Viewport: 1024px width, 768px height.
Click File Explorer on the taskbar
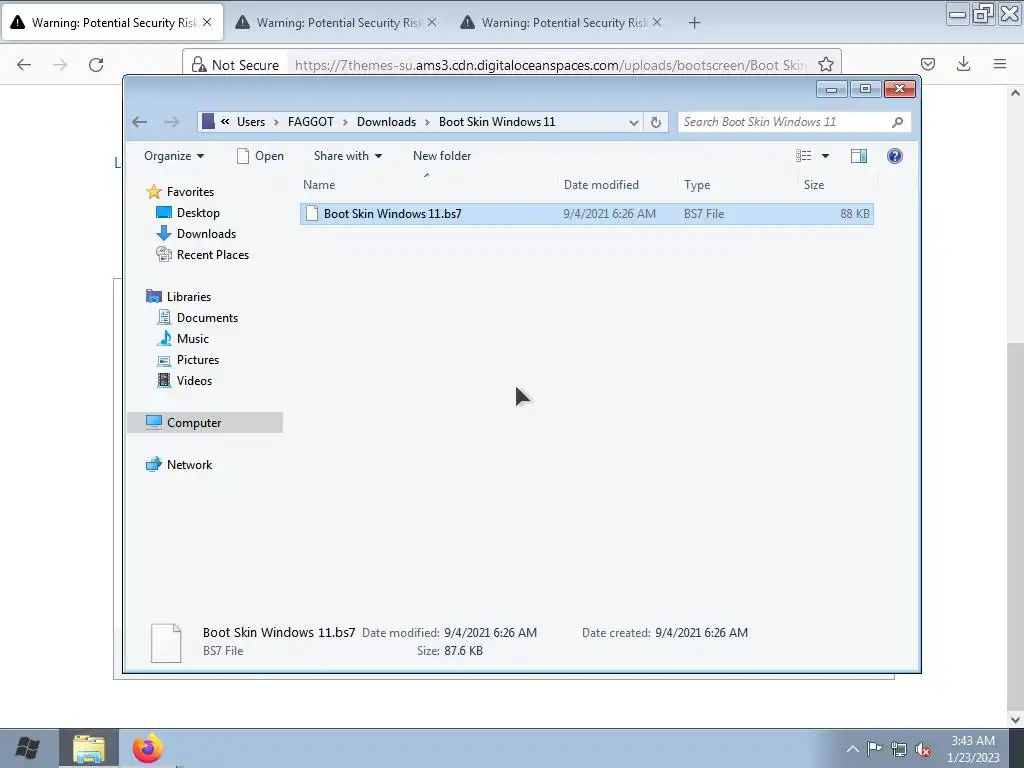[89, 748]
